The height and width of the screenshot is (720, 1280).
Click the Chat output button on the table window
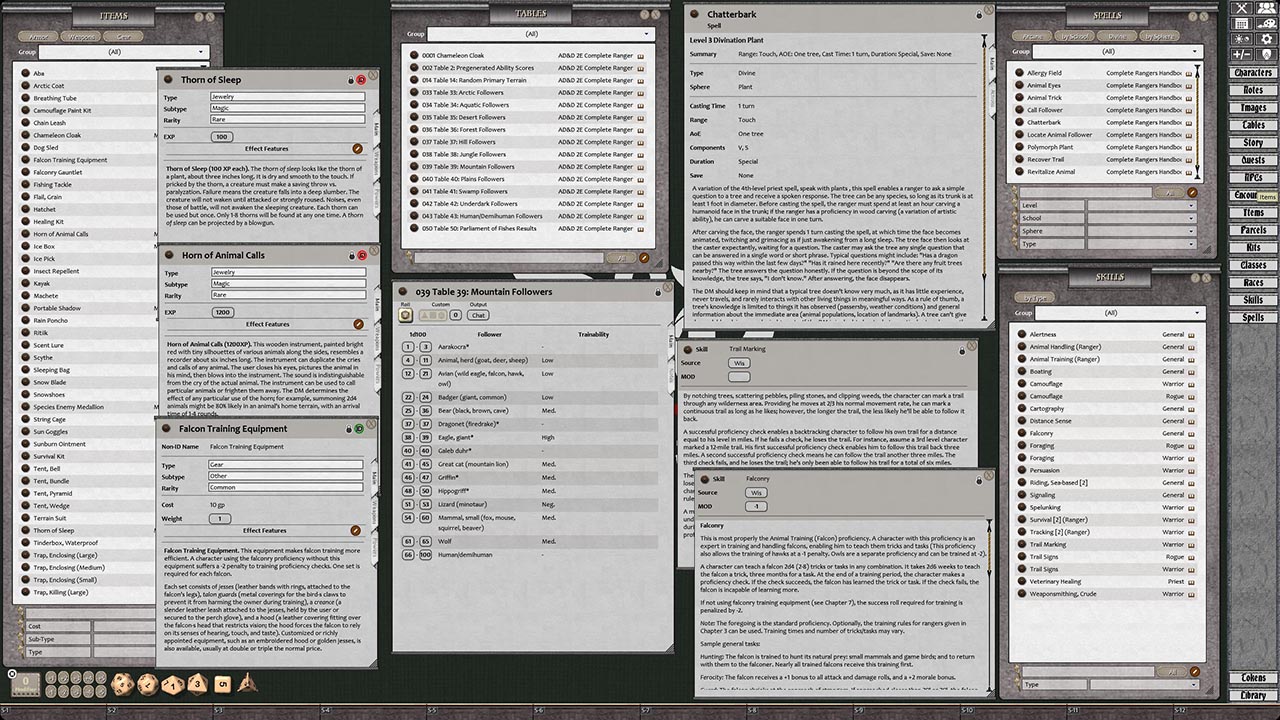click(478, 315)
